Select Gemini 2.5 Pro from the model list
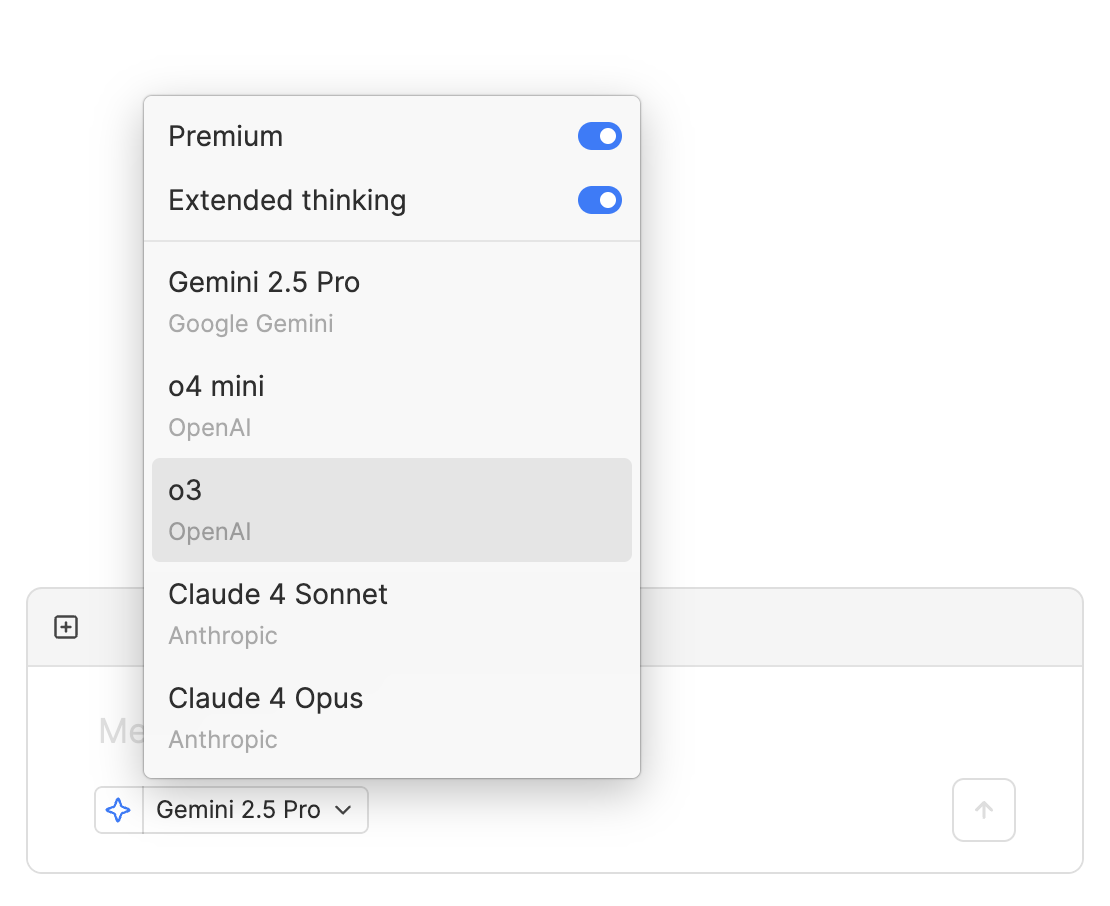The height and width of the screenshot is (906, 1110). (391, 302)
